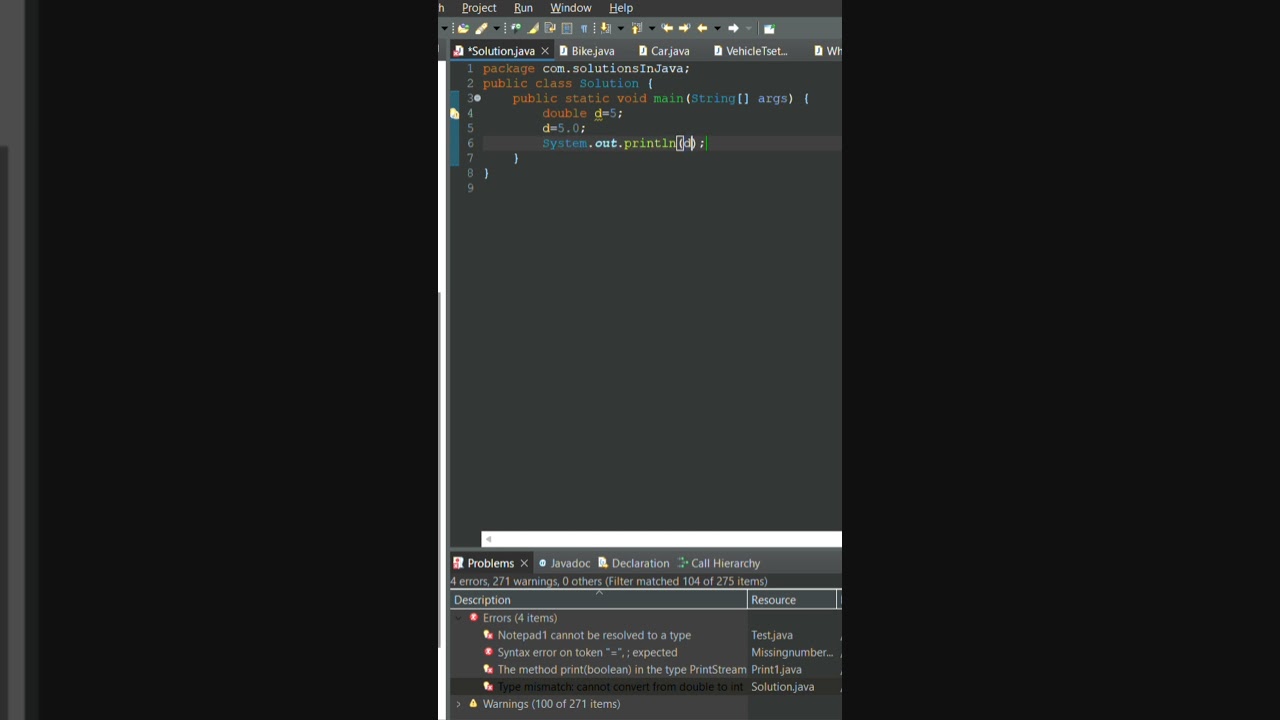1280x720 pixels.
Task: Open the Window menu
Action: coord(571,8)
